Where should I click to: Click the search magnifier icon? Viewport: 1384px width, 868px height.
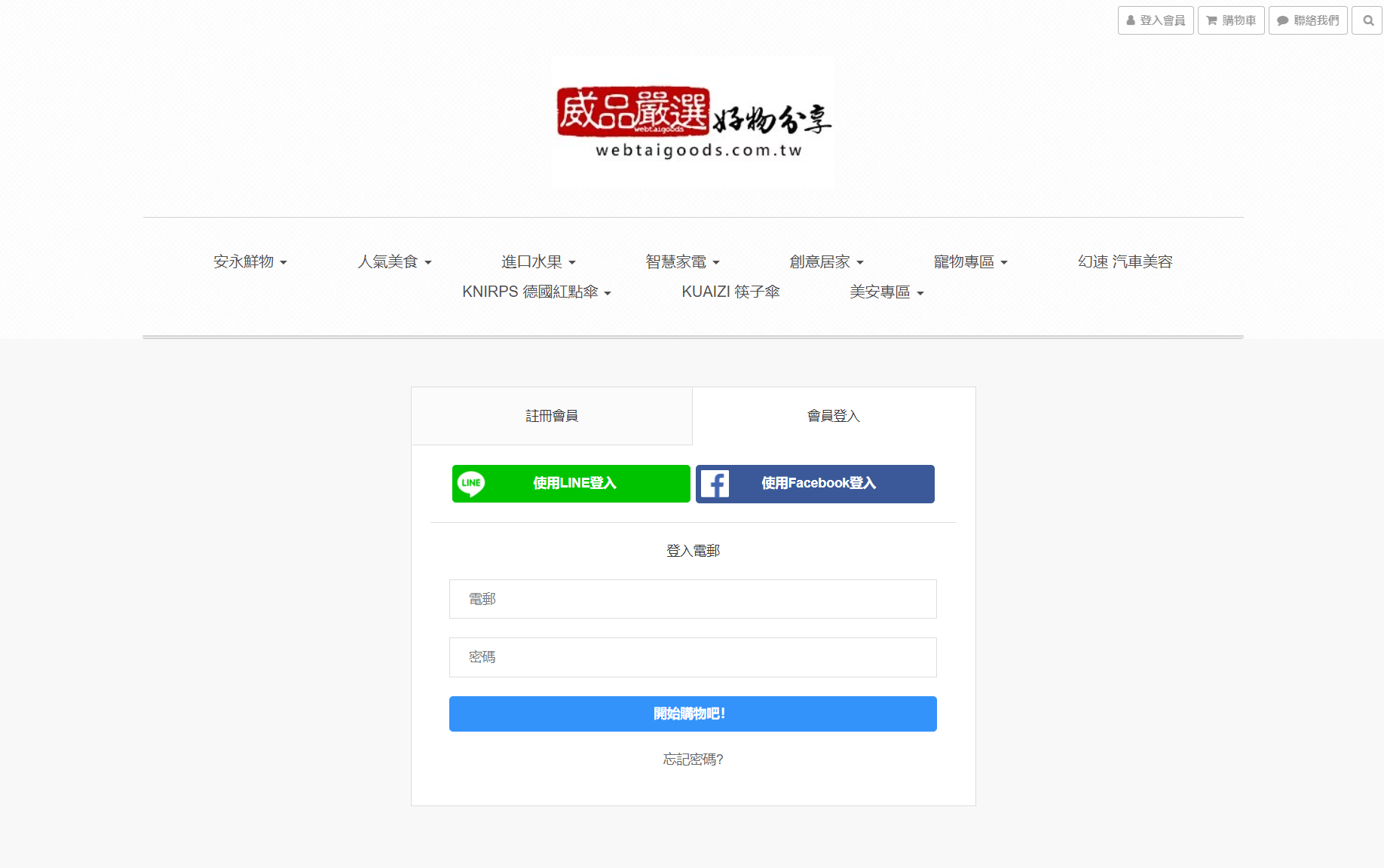[x=1367, y=20]
